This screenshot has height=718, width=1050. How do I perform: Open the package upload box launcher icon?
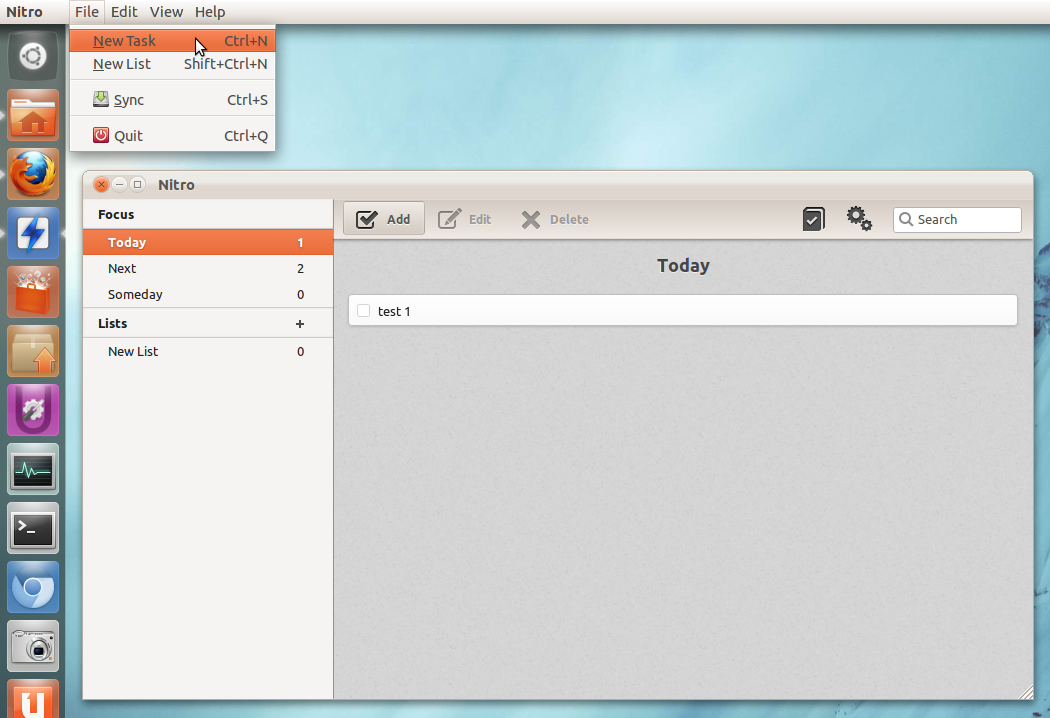[x=33, y=351]
